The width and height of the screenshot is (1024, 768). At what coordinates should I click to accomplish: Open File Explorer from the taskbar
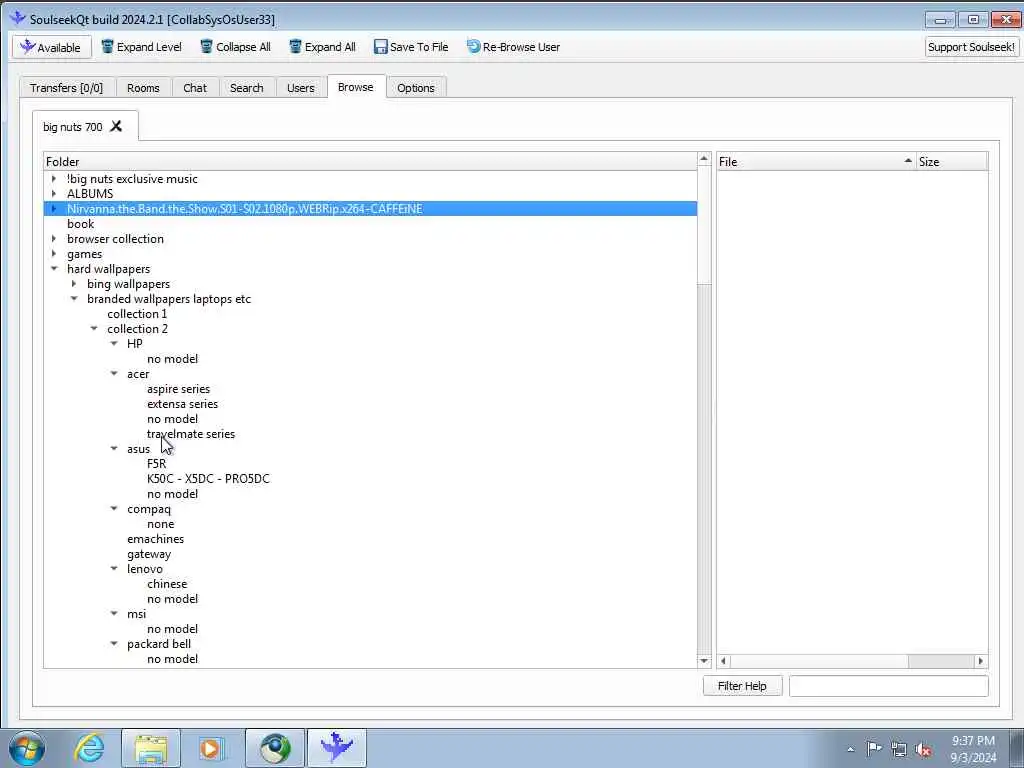151,748
